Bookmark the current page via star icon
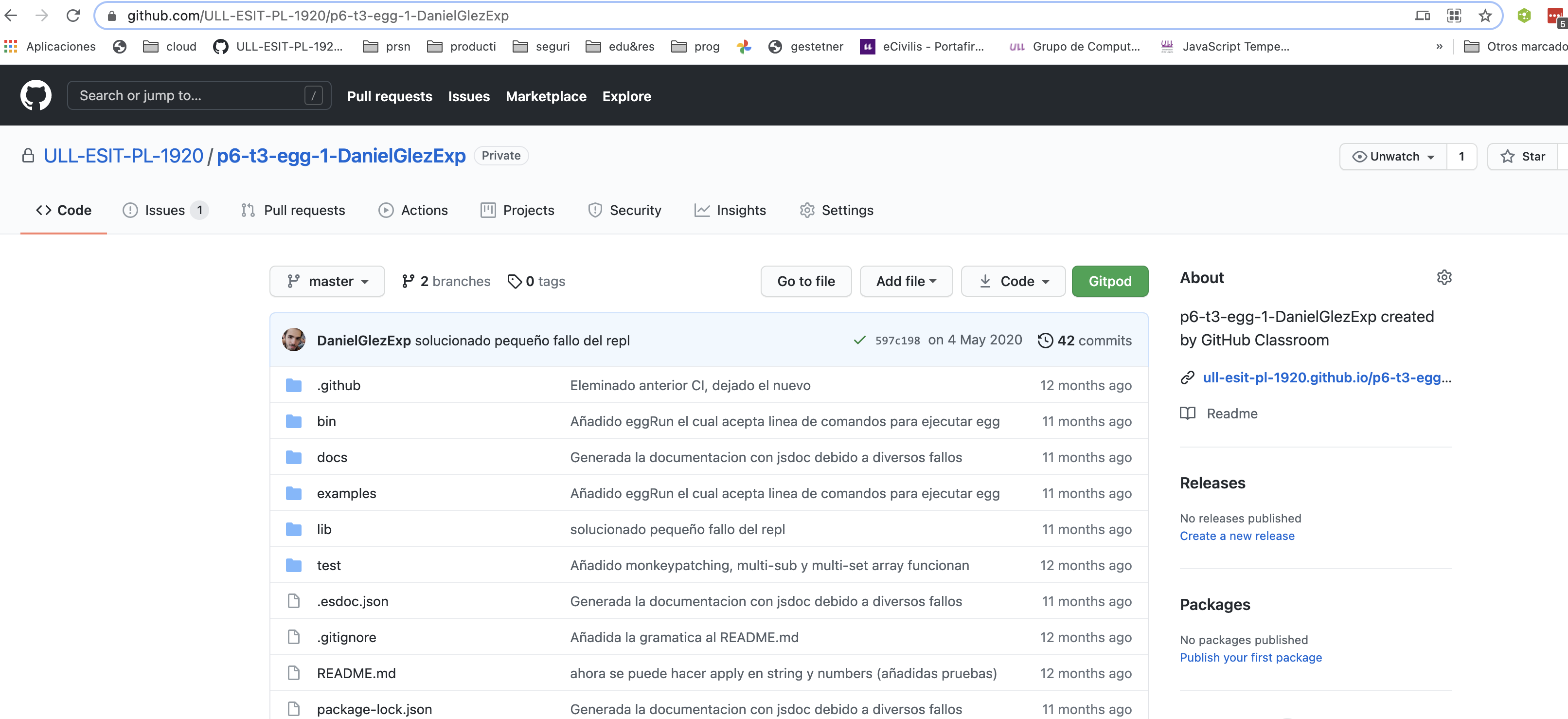The image size is (1568, 719). pyautogui.click(x=1485, y=15)
